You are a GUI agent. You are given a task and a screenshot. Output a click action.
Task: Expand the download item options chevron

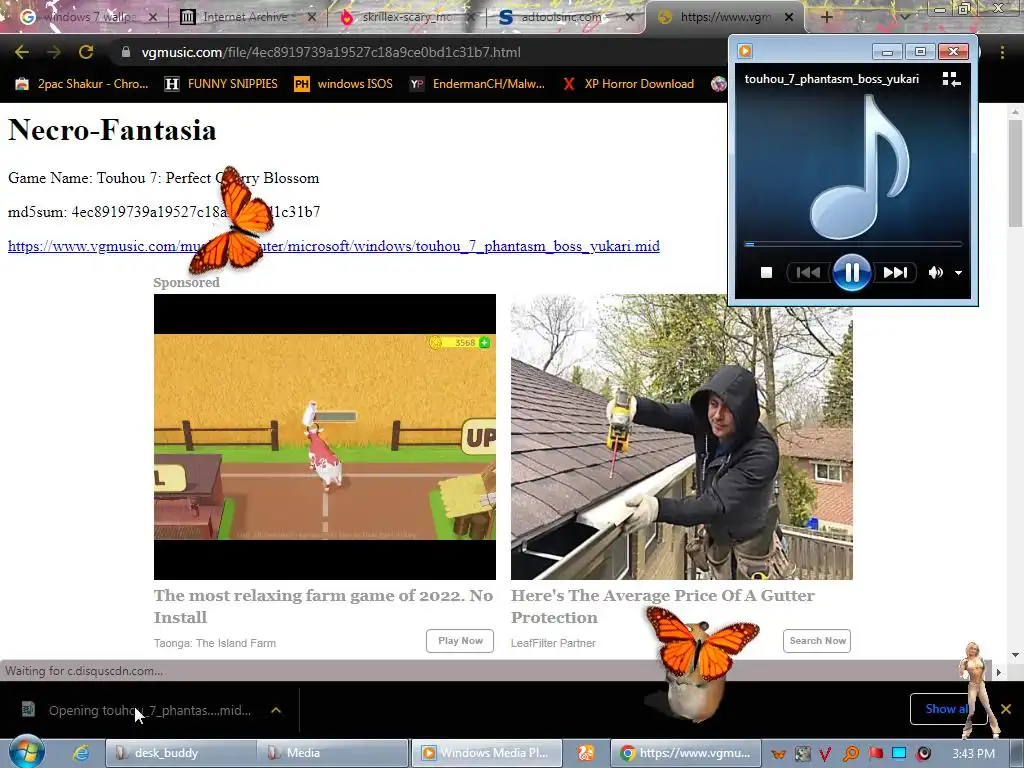coord(276,710)
